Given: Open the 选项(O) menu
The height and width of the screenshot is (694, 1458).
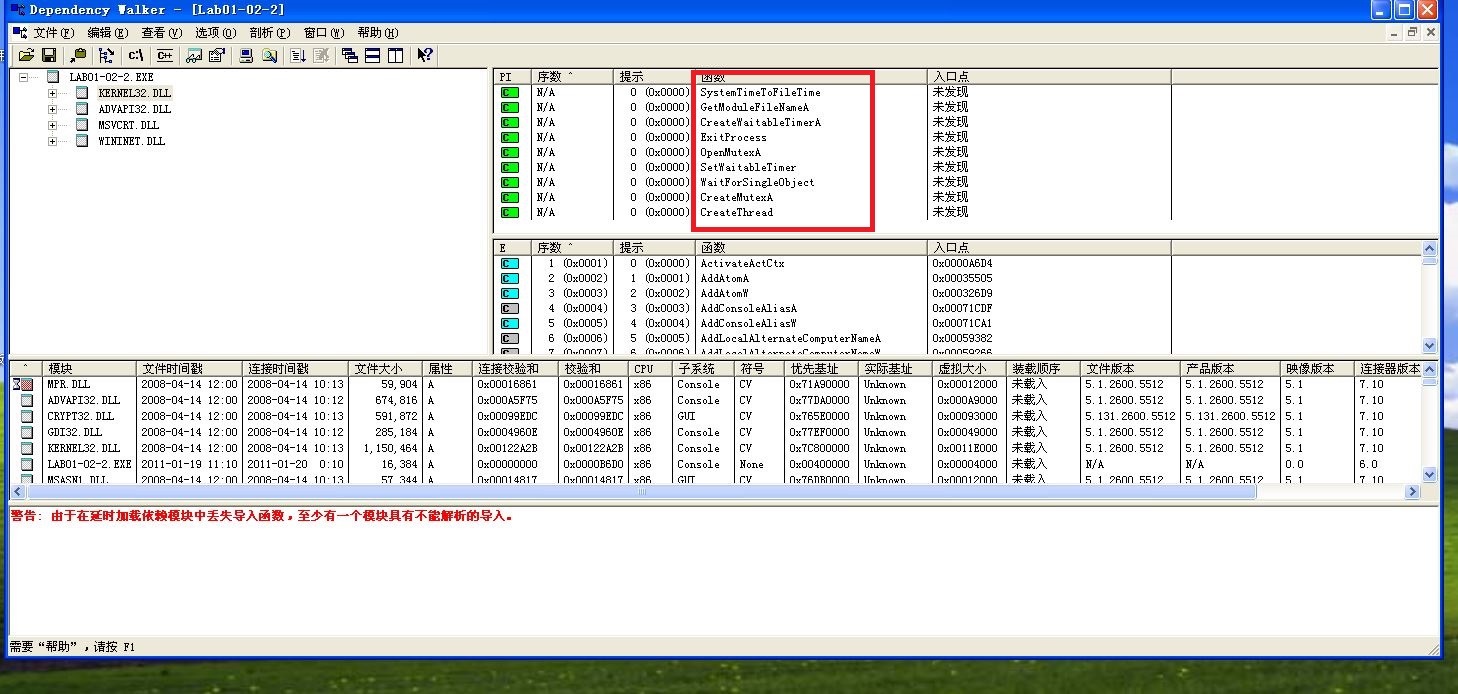Looking at the screenshot, I should pos(216,32).
